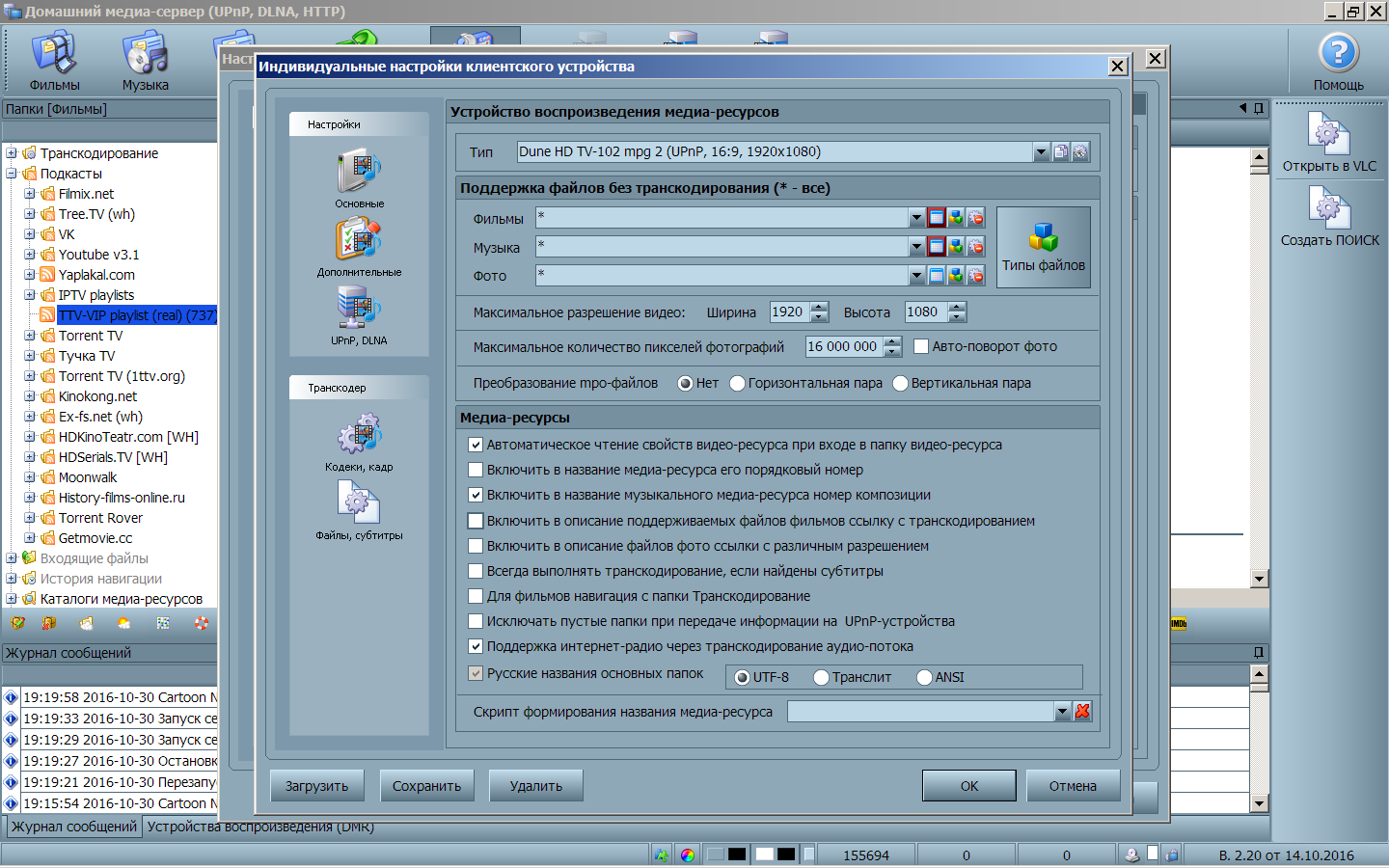Open the Фильмы file support dropdown
The width and height of the screenshot is (1389, 868).
(916, 219)
